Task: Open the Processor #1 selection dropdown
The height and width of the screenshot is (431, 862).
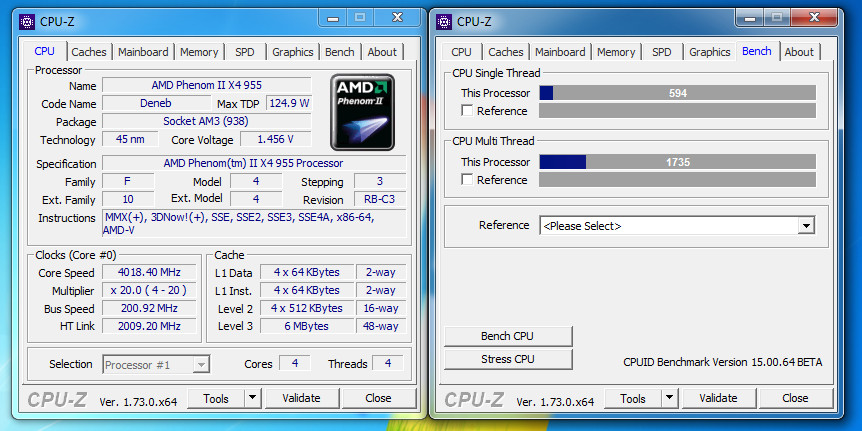Action: click(x=156, y=364)
